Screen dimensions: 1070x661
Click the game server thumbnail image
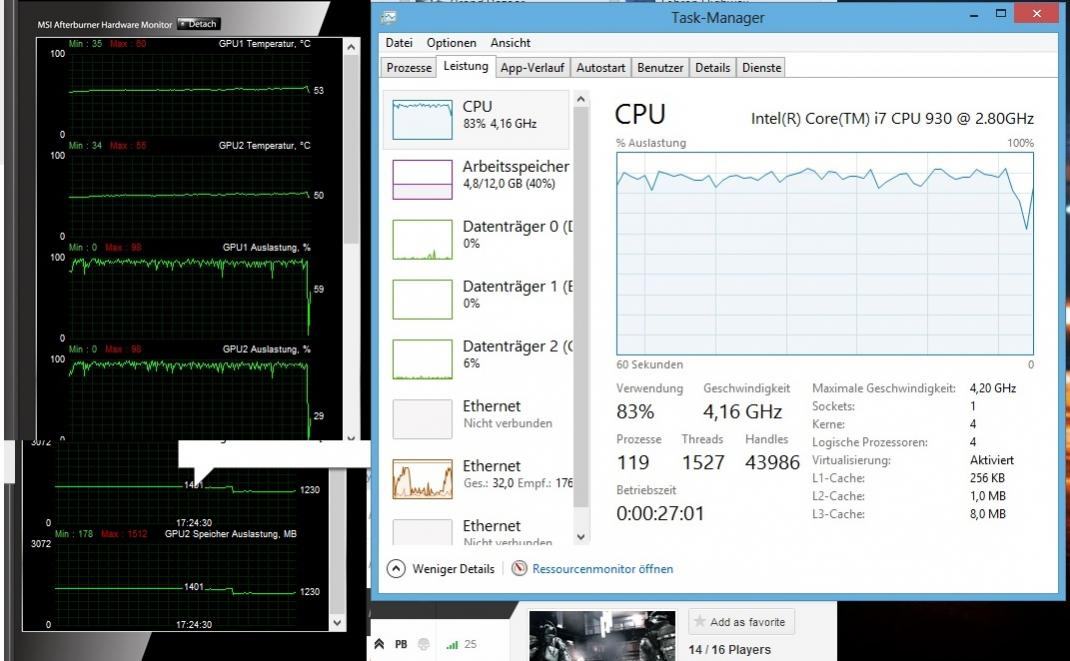602,636
